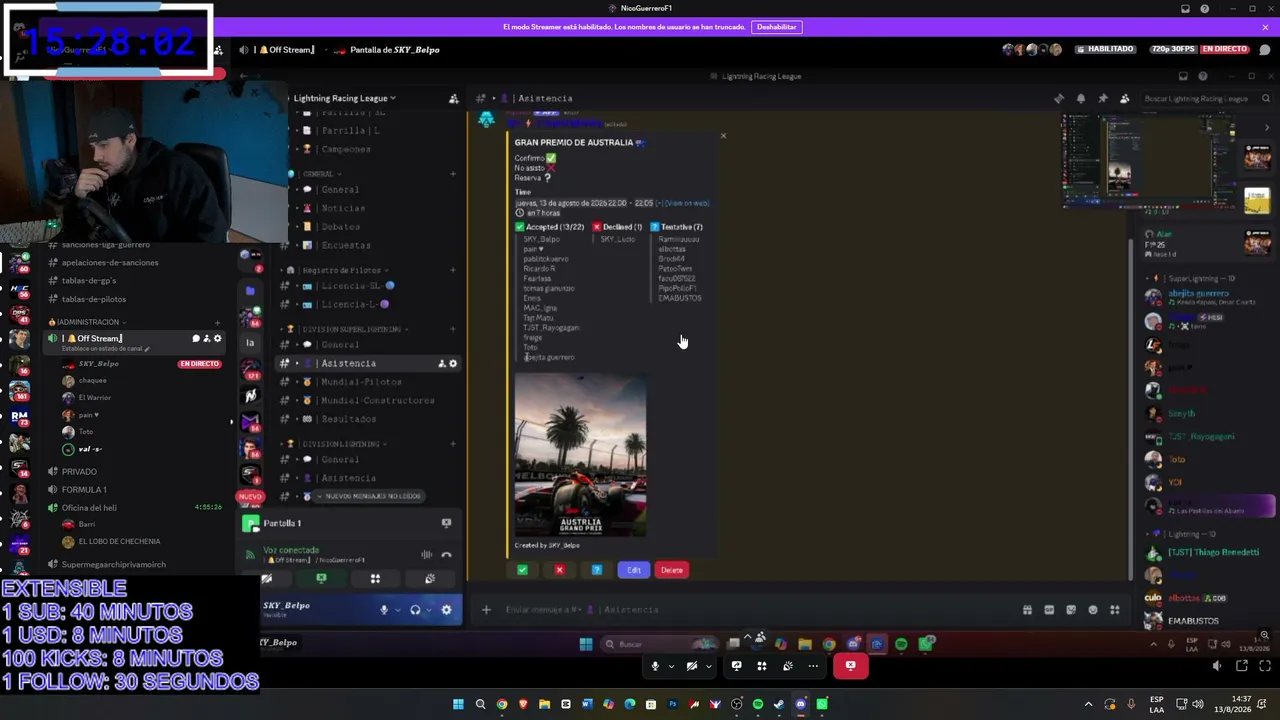Click the three-dots more options in call bar

tap(813, 666)
